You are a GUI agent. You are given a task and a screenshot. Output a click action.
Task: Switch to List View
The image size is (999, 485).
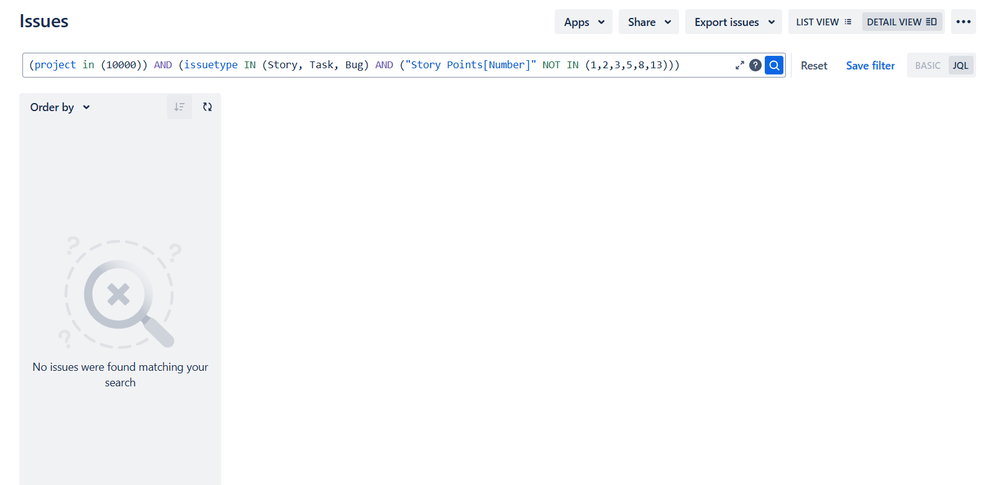point(824,22)
